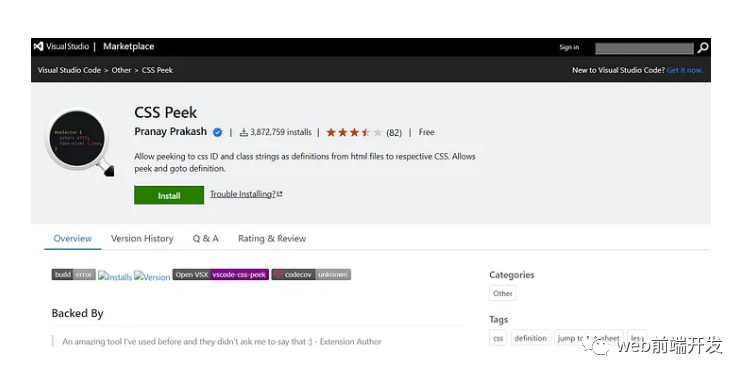Open the Q & A tab
This screenshot has width=746, height=377.
pos(206,238)
